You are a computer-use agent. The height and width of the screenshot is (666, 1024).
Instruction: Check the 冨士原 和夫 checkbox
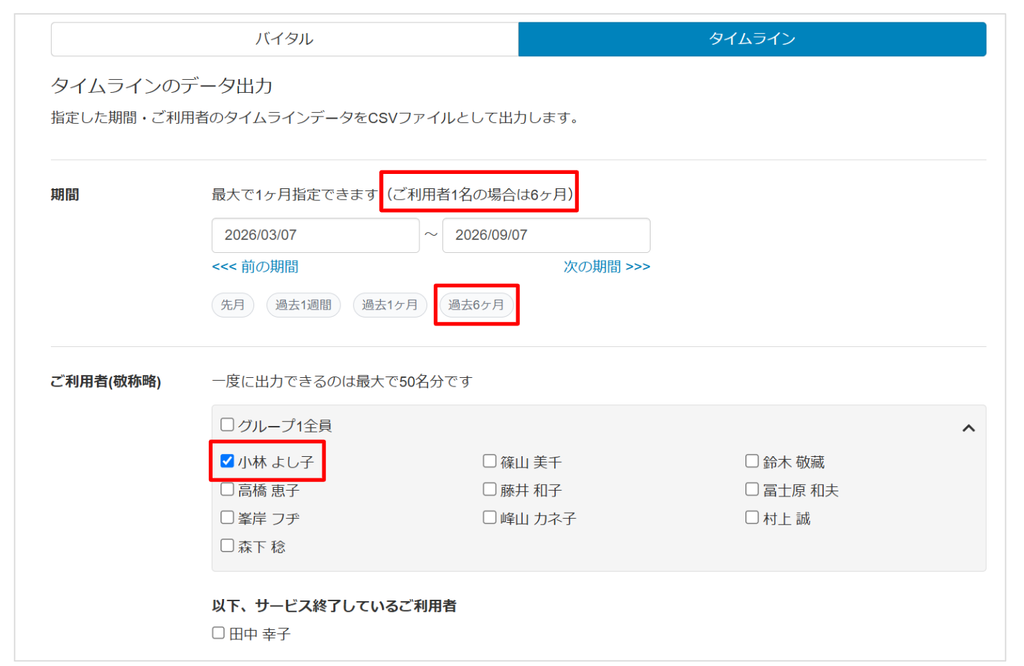[x=752, y=489]
